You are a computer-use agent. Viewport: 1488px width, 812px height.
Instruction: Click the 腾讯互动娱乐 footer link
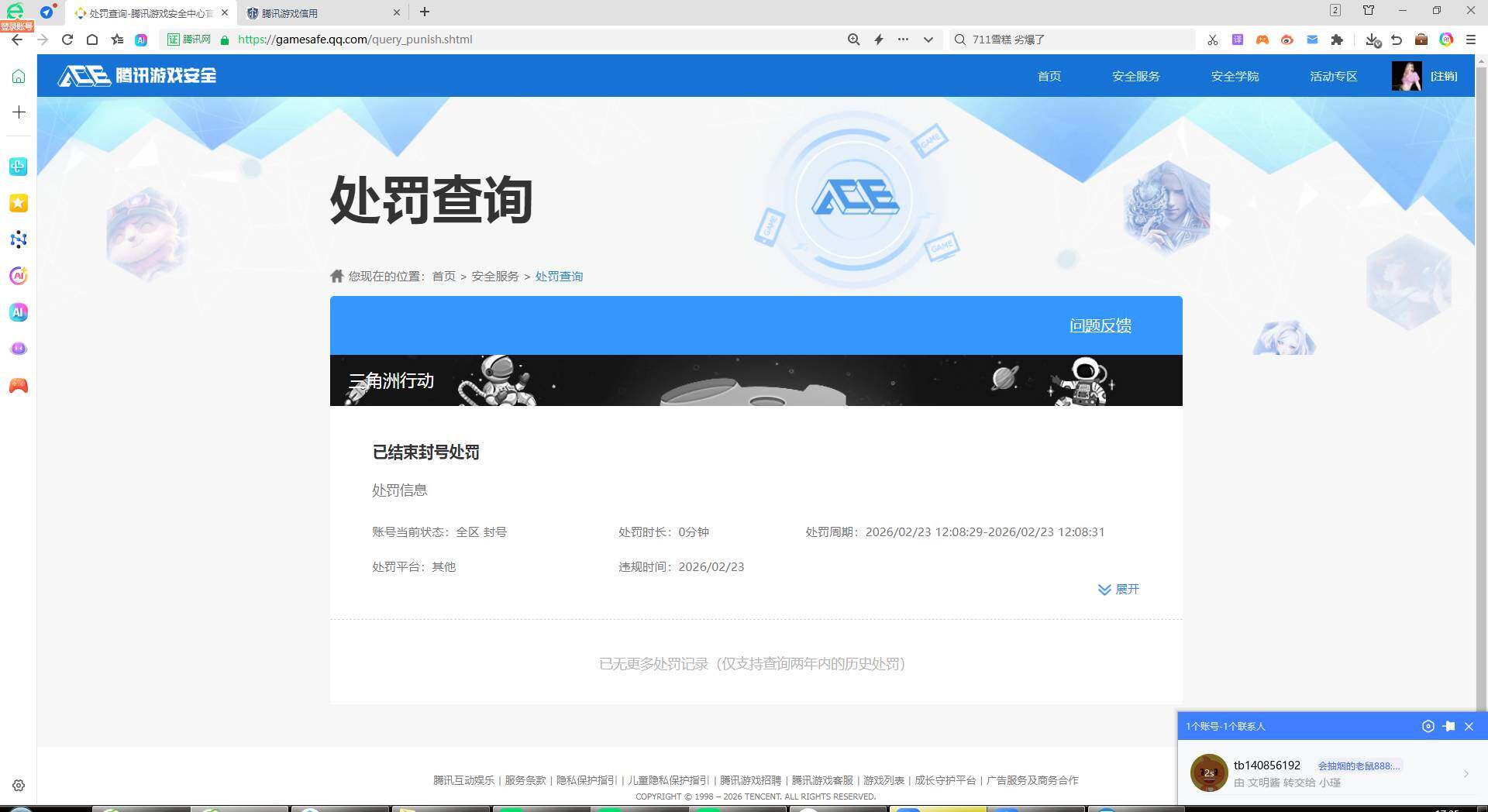pos(463,780)
